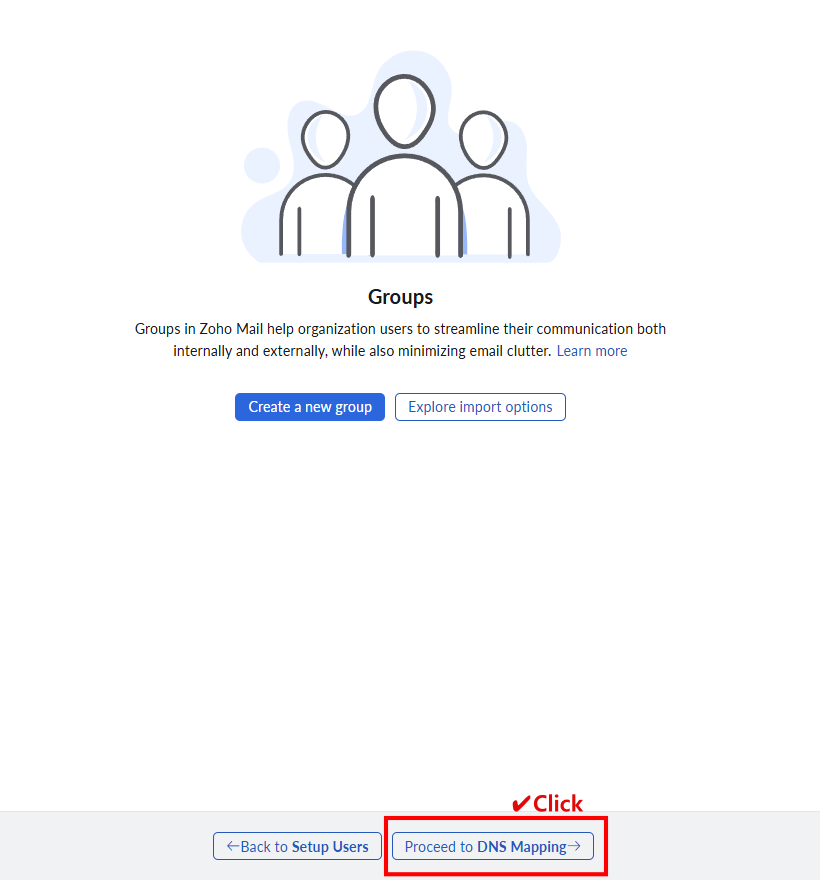Click the words Setup Users in bold
Screen dimensions: 820x880
[x=330, y=846]
